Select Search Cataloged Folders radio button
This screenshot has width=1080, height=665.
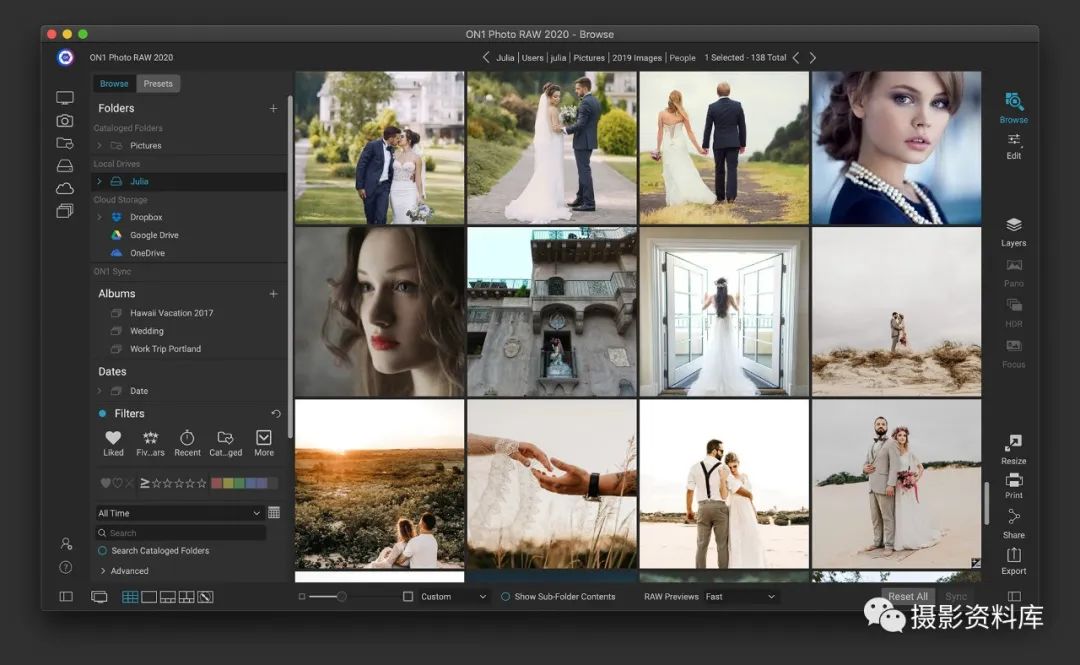coord(103,551)
